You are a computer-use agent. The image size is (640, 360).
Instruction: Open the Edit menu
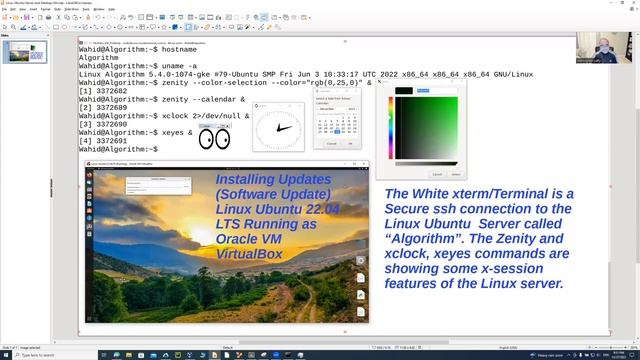click(x=13, y=9)
